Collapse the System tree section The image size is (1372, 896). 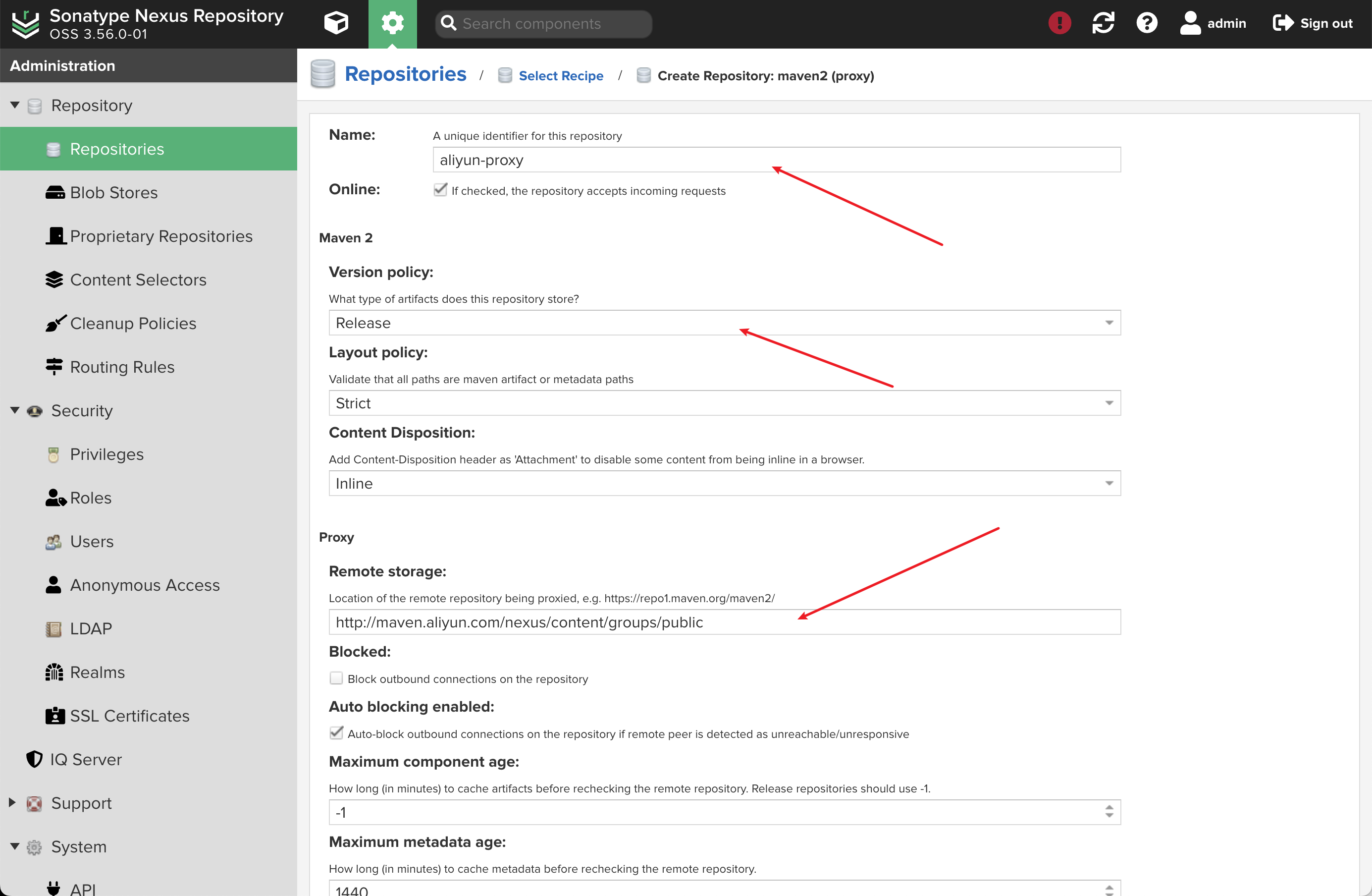tap(15, 846)
